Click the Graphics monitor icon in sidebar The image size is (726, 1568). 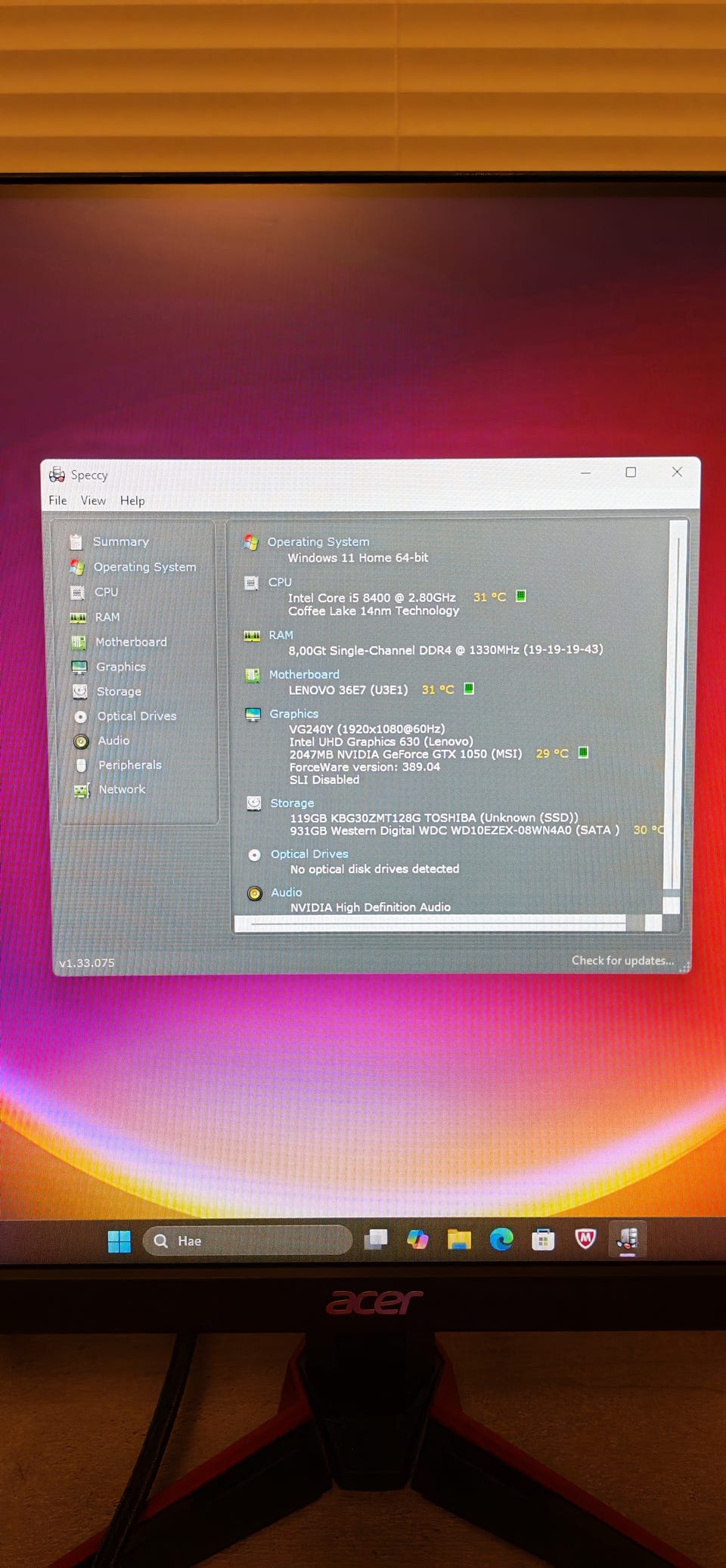[79, 667]
